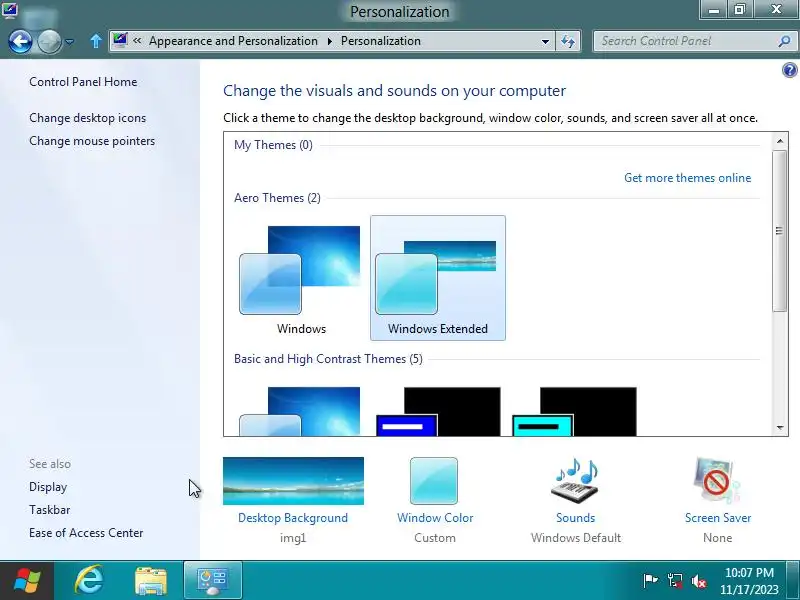The image size is (800, 600).
Task: Open Change mouse pointers link
Action: point(92,141)
